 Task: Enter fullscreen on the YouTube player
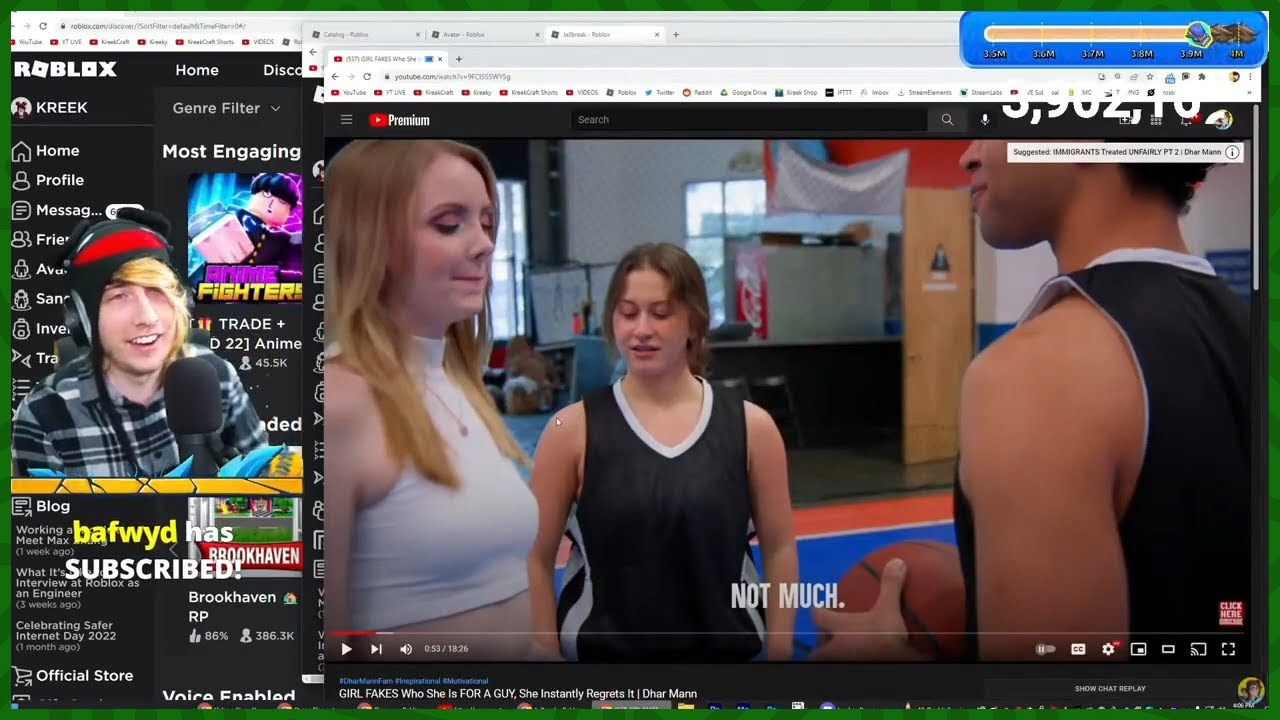[1229, 649]
